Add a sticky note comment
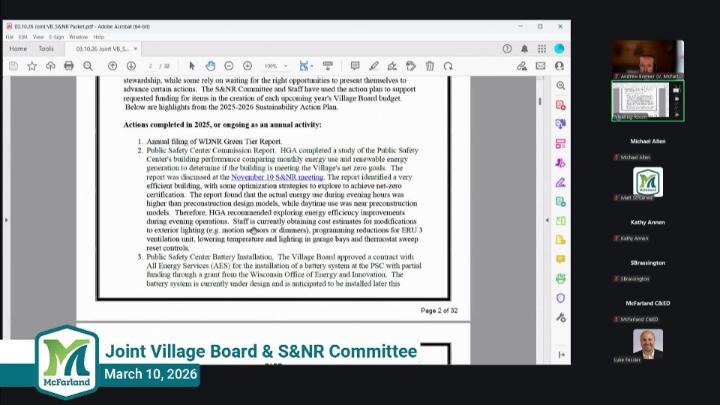 click(x=355, y=66)
